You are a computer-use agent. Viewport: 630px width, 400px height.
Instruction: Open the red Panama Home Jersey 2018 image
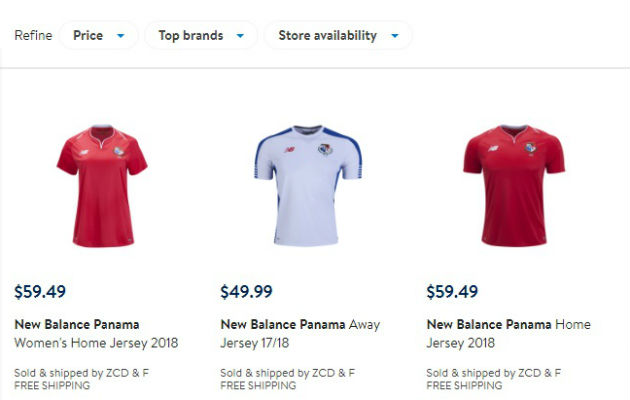pos(514,187)
